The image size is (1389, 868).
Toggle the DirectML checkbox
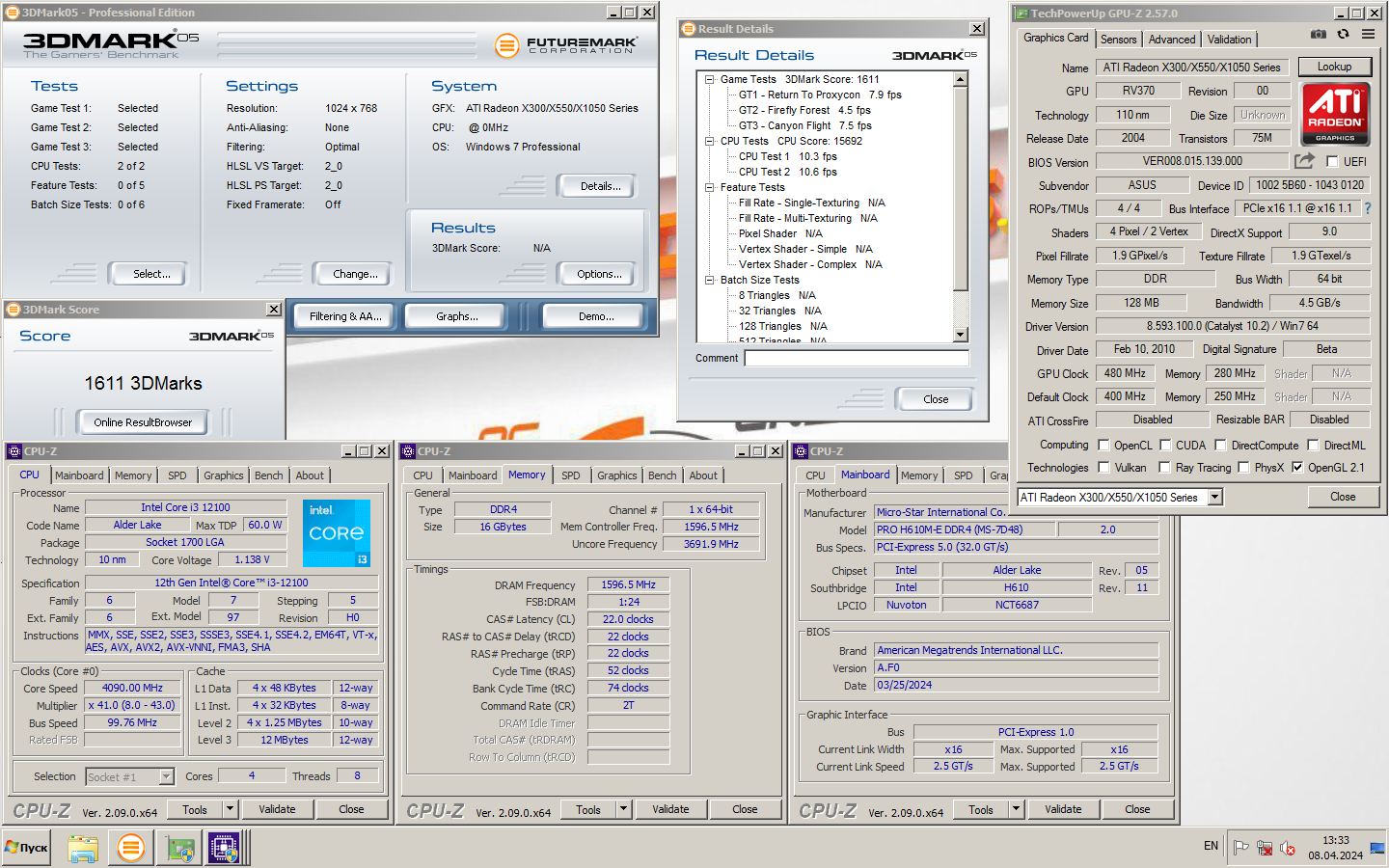1313,445
